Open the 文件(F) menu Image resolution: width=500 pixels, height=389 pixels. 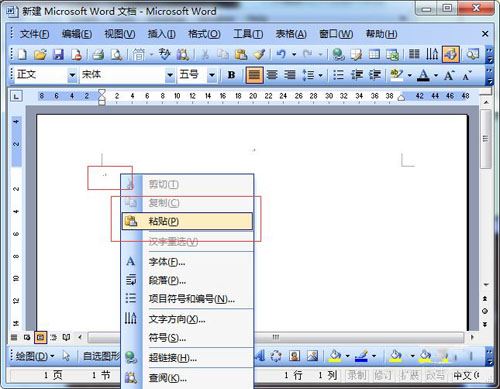click(34, 34)
